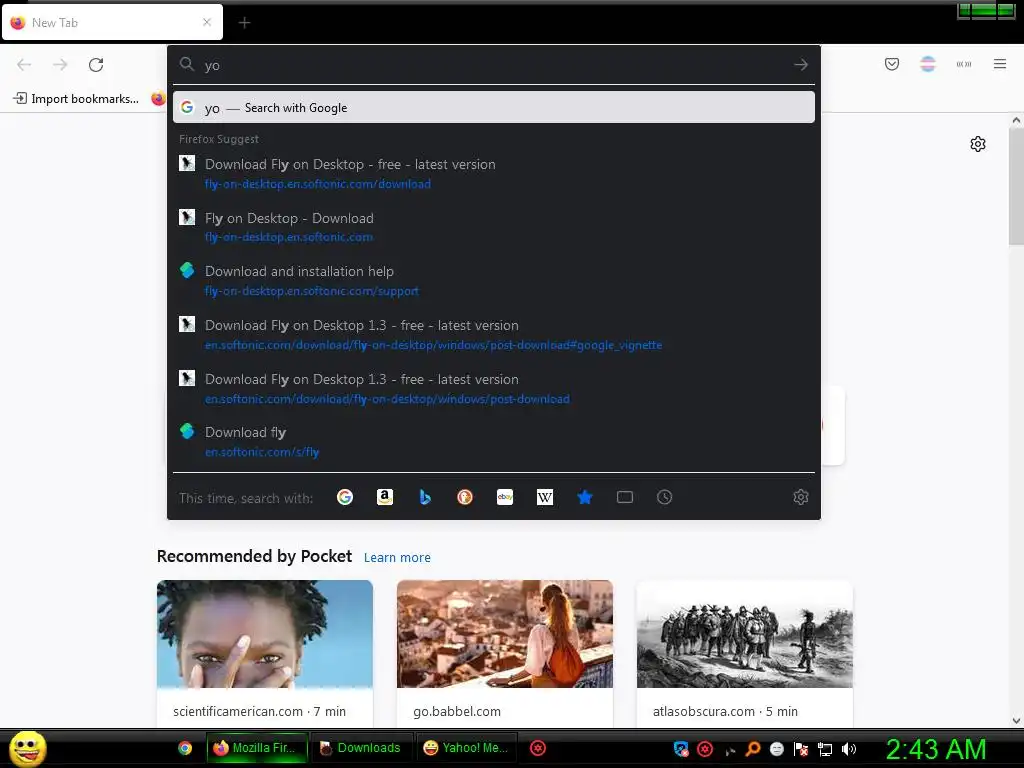Image resolution: width=1024 pixels, height=768 pixels.
Task: Search open tabs using the tab icon
Action: [x=625, y=498]
